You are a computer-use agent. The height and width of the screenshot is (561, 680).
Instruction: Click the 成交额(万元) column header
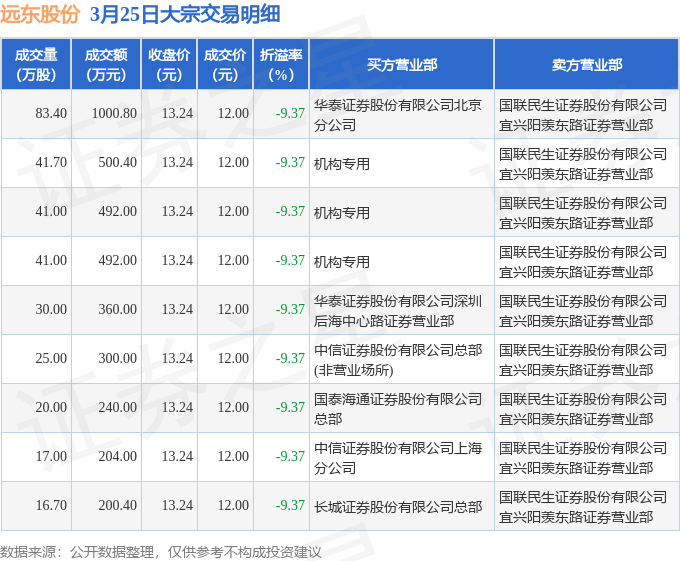[106, 65]
